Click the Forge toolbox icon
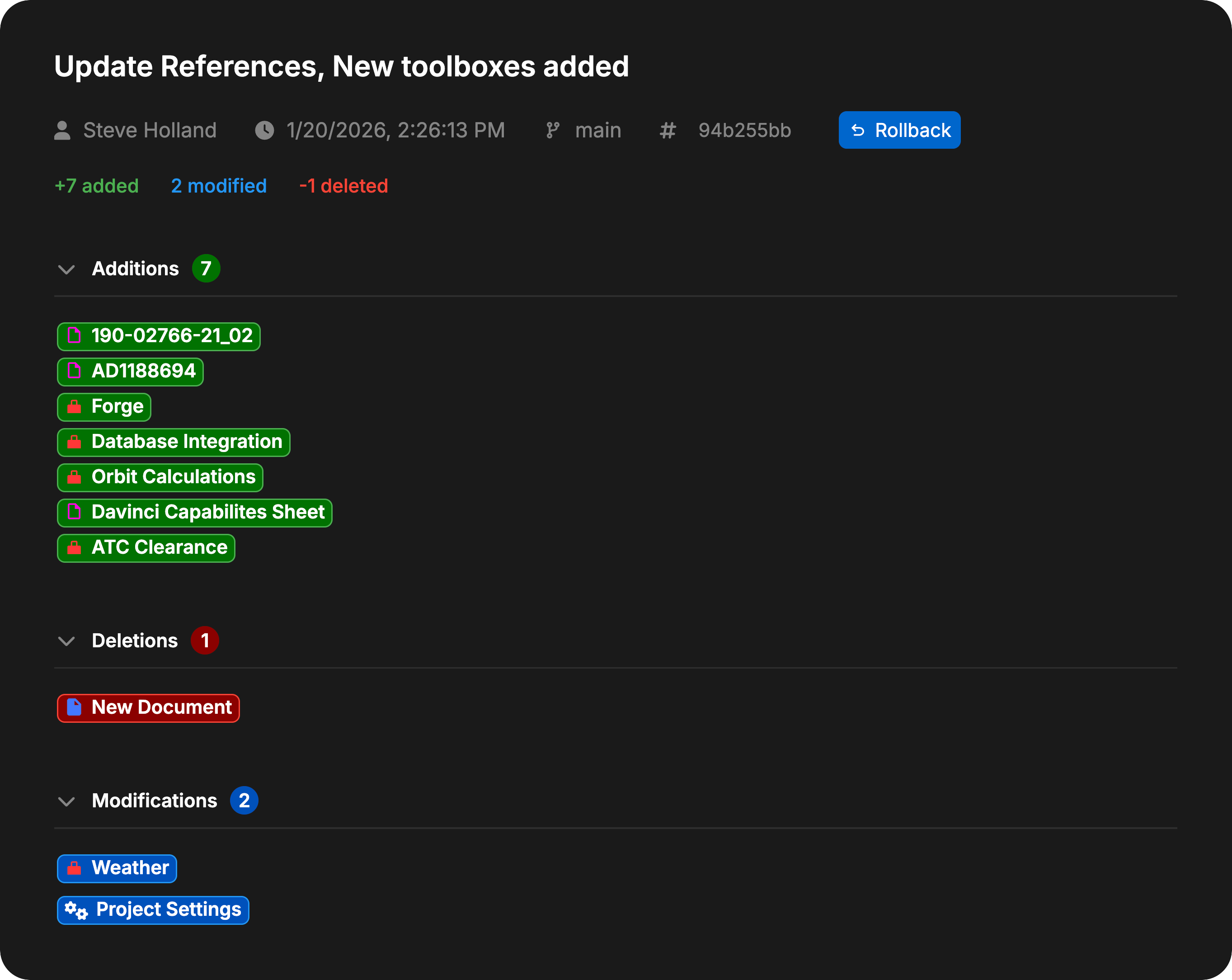 pos(74,407)
